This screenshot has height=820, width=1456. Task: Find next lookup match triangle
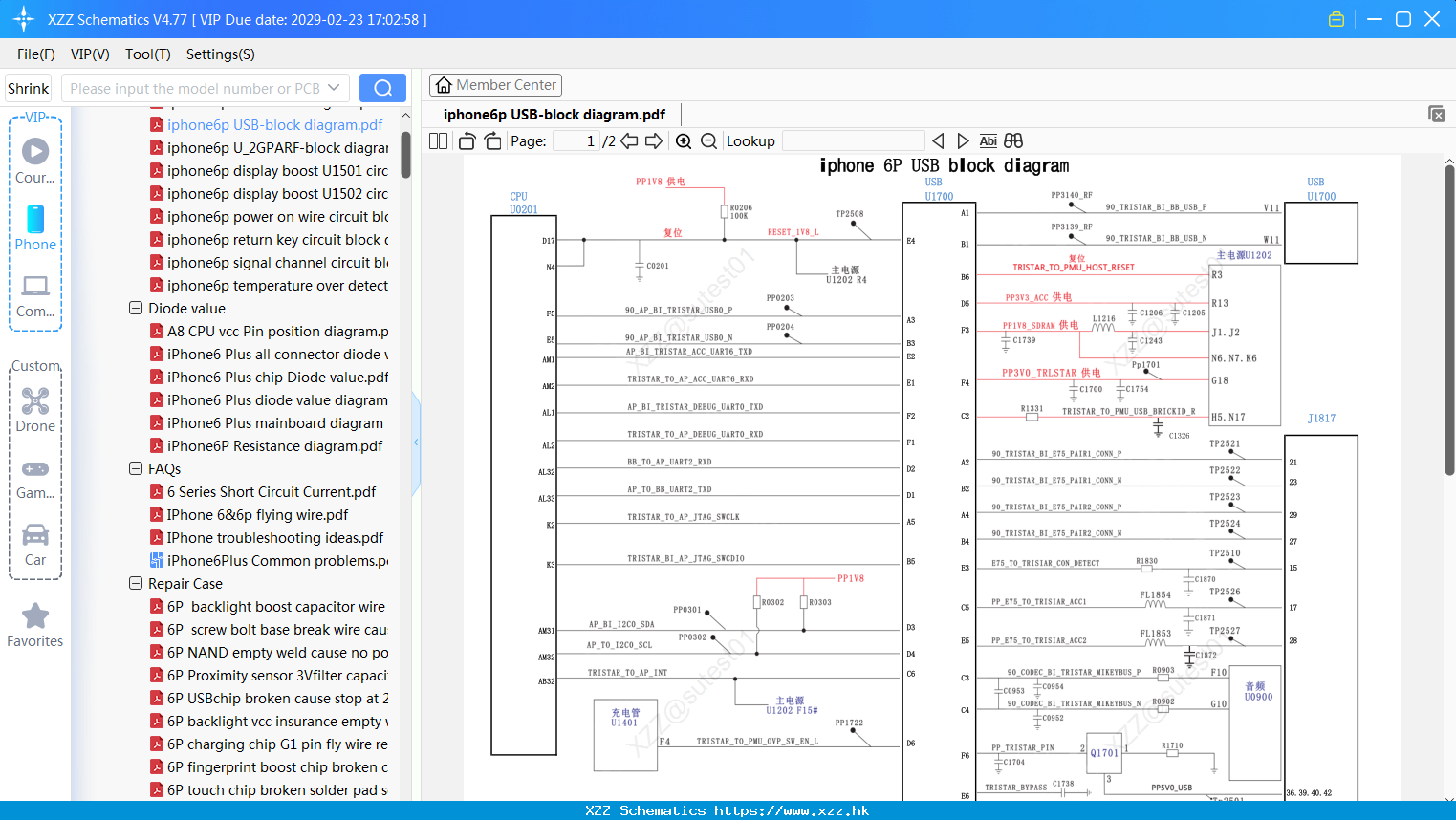(x=963, y=140)
